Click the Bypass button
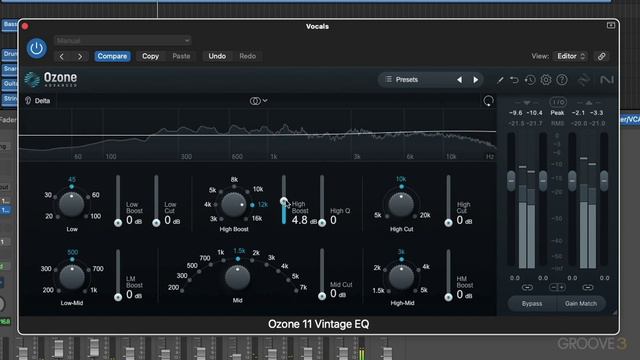This screenshot has height=360, width=640. [x=532, y=304]
